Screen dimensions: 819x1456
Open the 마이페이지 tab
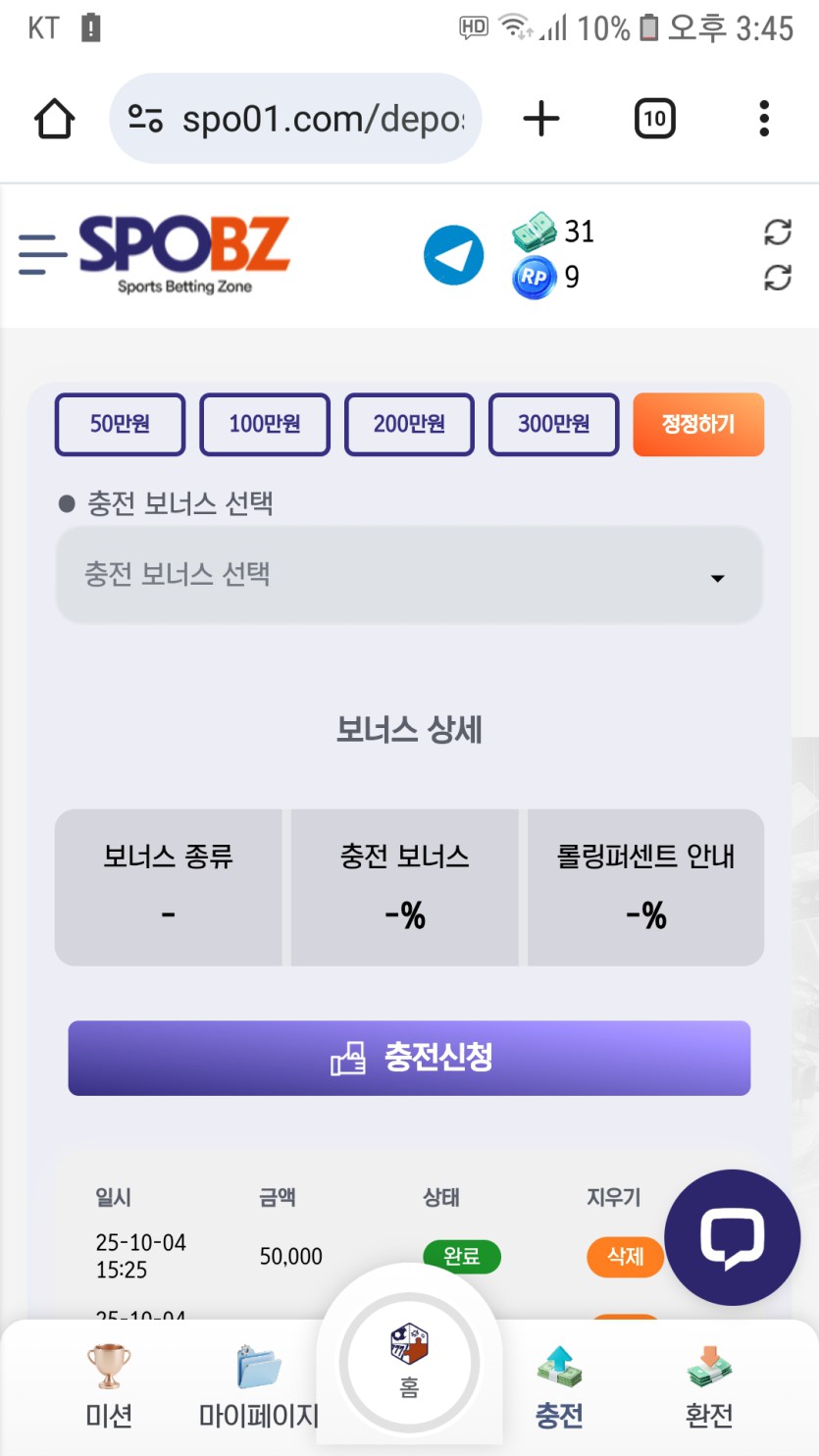point(259,1388)
